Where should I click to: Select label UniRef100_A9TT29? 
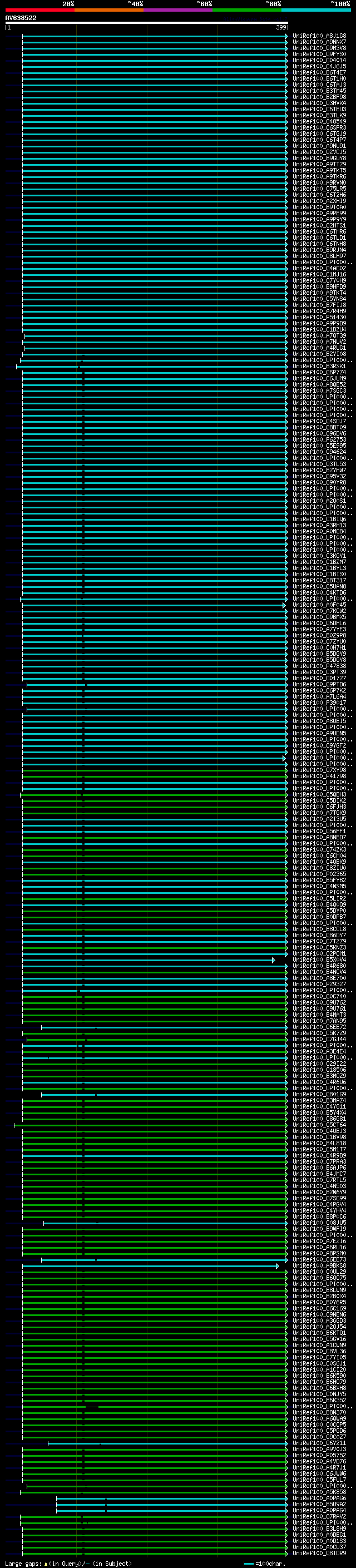click(319, 164)
